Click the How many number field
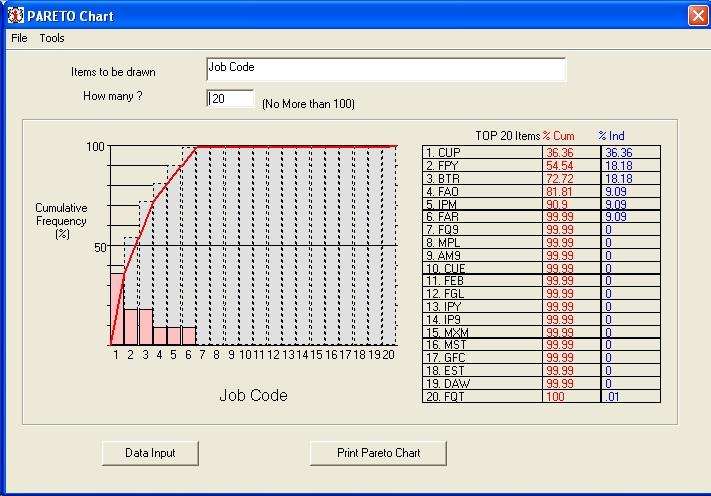Image resolution: width=711 pixels, height=496 pixels. (230, 98)
